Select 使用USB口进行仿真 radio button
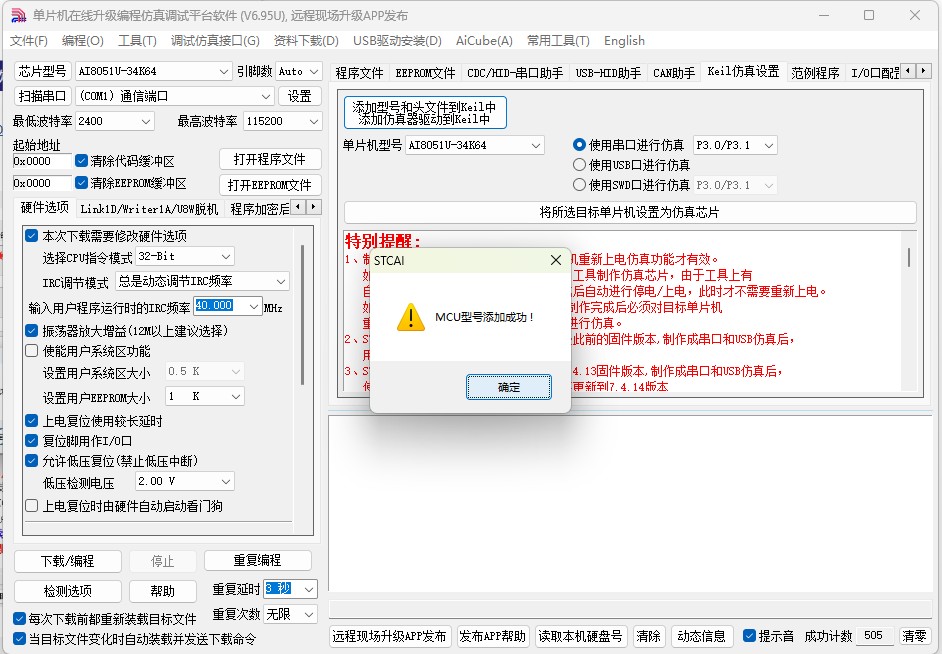The width and height of the screenshot is (942, 654). pos(579,165)
